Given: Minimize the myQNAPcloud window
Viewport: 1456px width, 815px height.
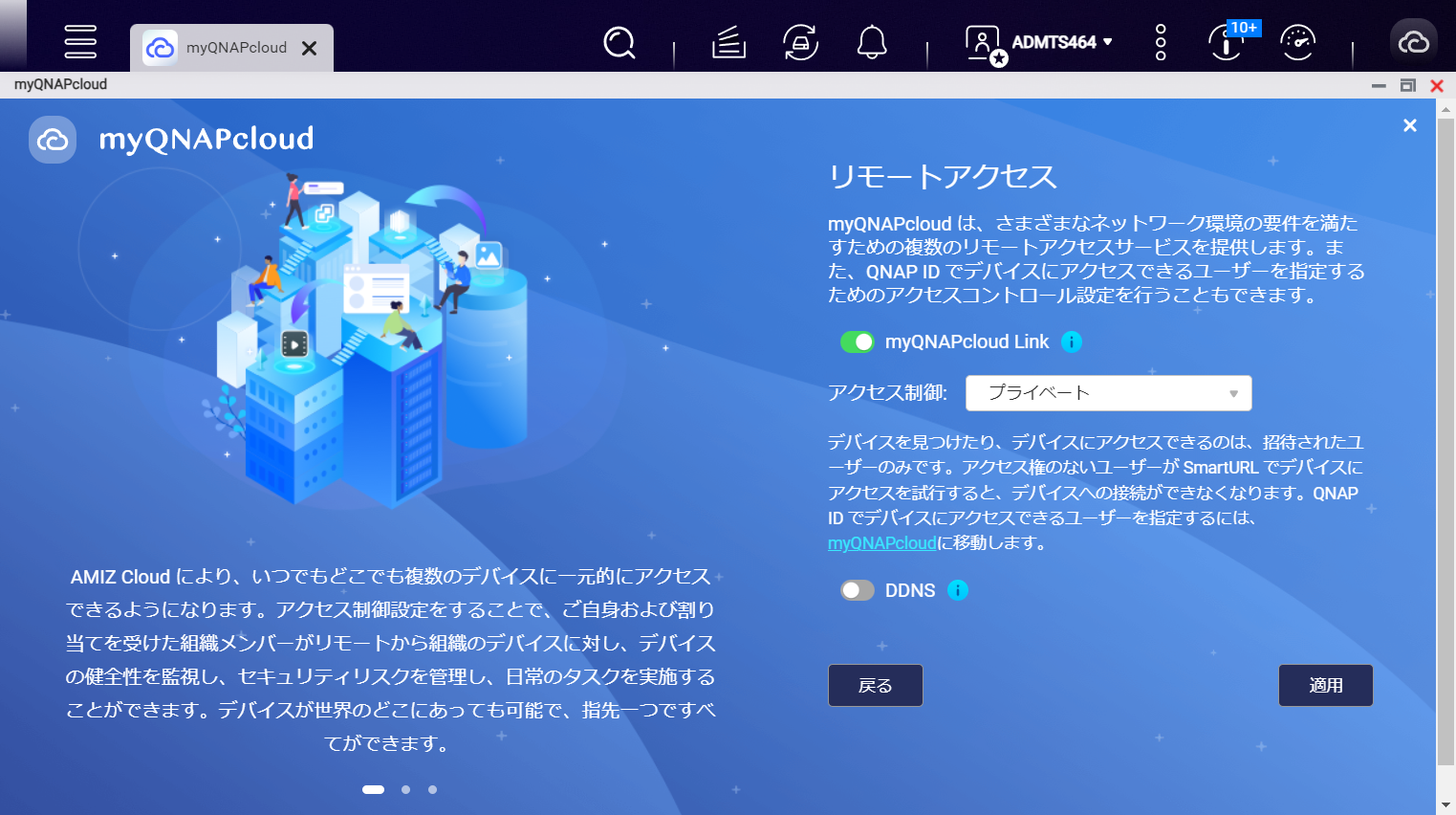Looking at the screenshot, I should pos(1379,85).
